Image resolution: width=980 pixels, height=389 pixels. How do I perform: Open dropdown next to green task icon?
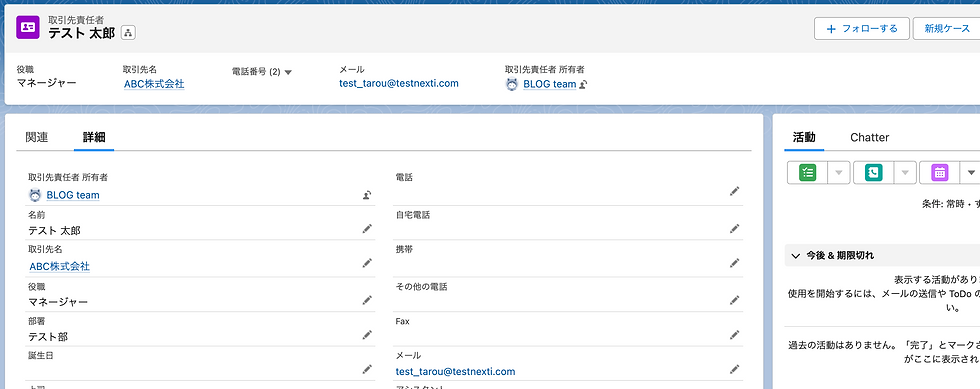pos(839,173)
